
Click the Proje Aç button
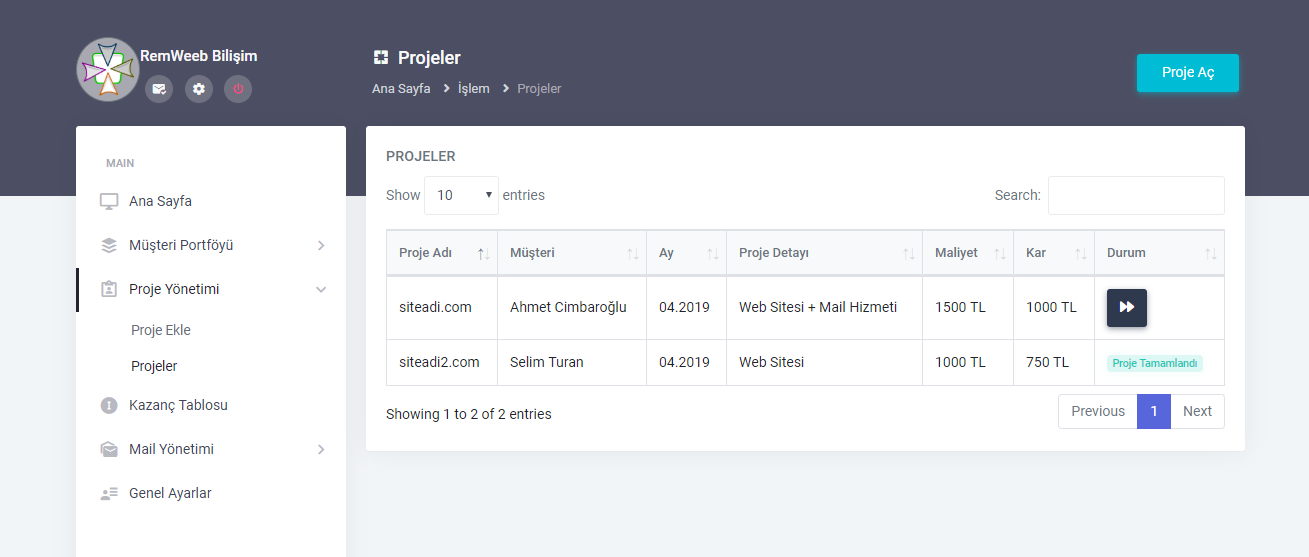click(1188, 73)
